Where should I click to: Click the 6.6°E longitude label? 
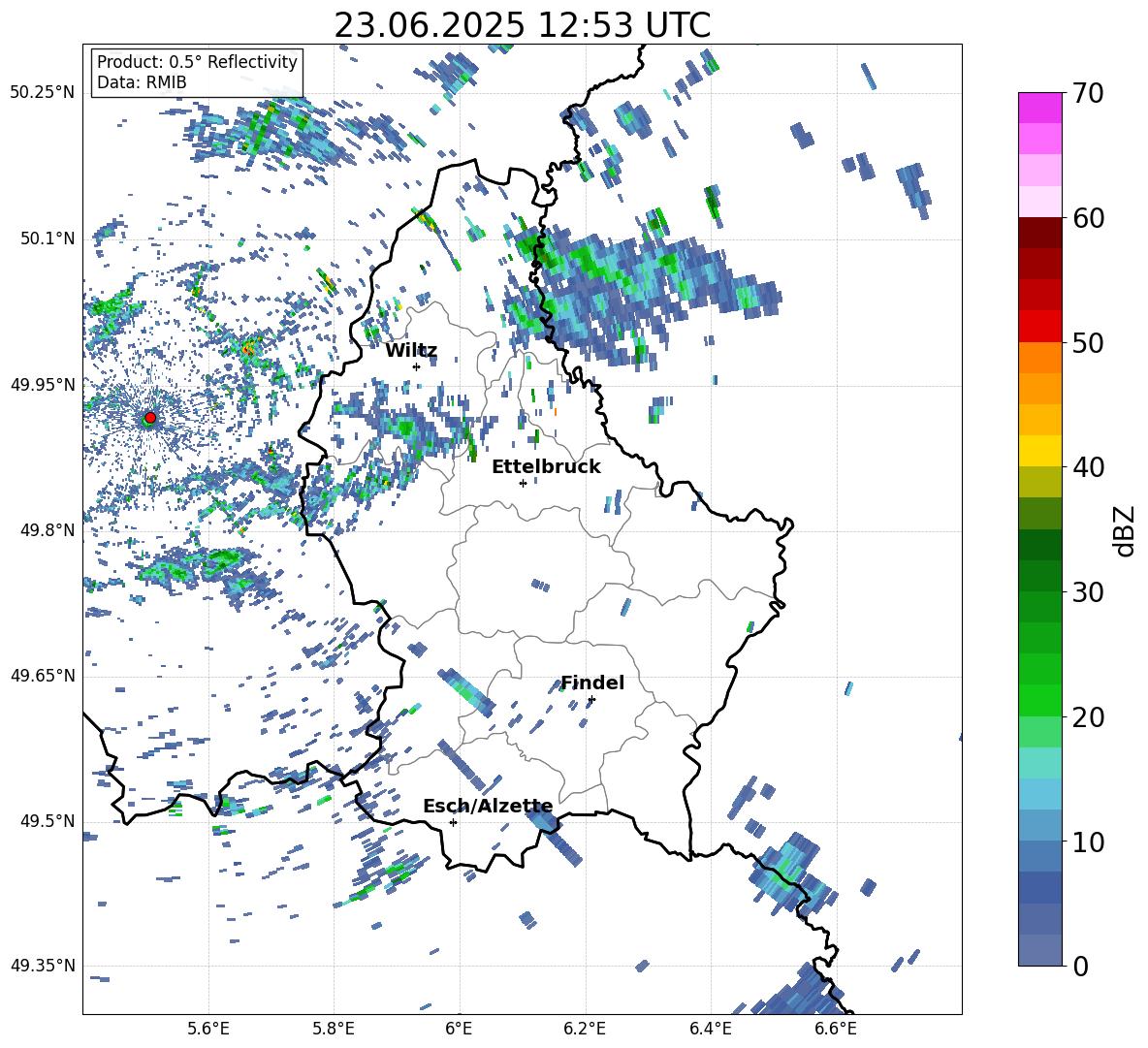coord(836,1029)
